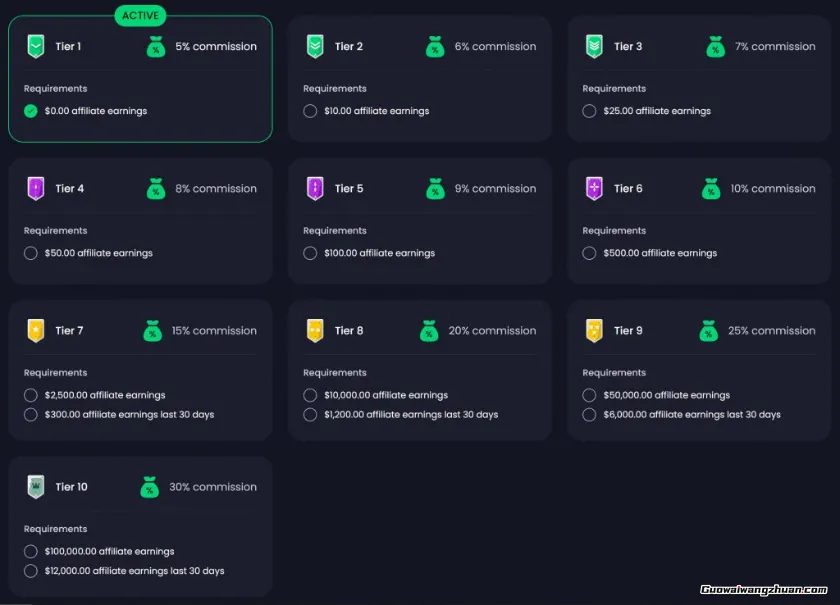
Task: Click the Tier 3 Requirements label
Action: (x=614, y=89)
